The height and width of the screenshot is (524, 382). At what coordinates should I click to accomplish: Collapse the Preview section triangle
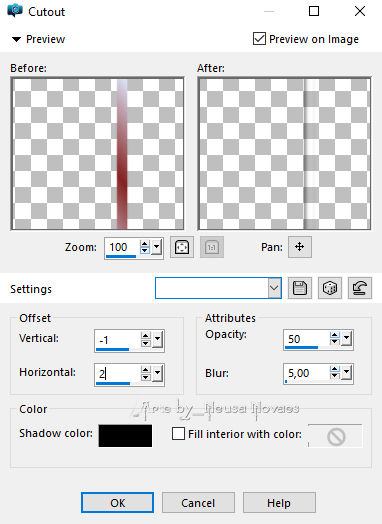tap(16, 39)
